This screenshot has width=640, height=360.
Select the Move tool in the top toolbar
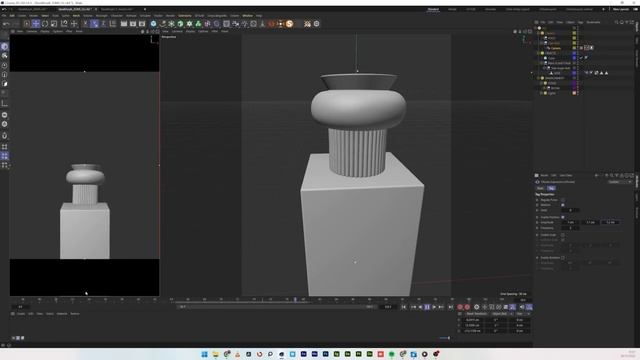click(36, 24)
